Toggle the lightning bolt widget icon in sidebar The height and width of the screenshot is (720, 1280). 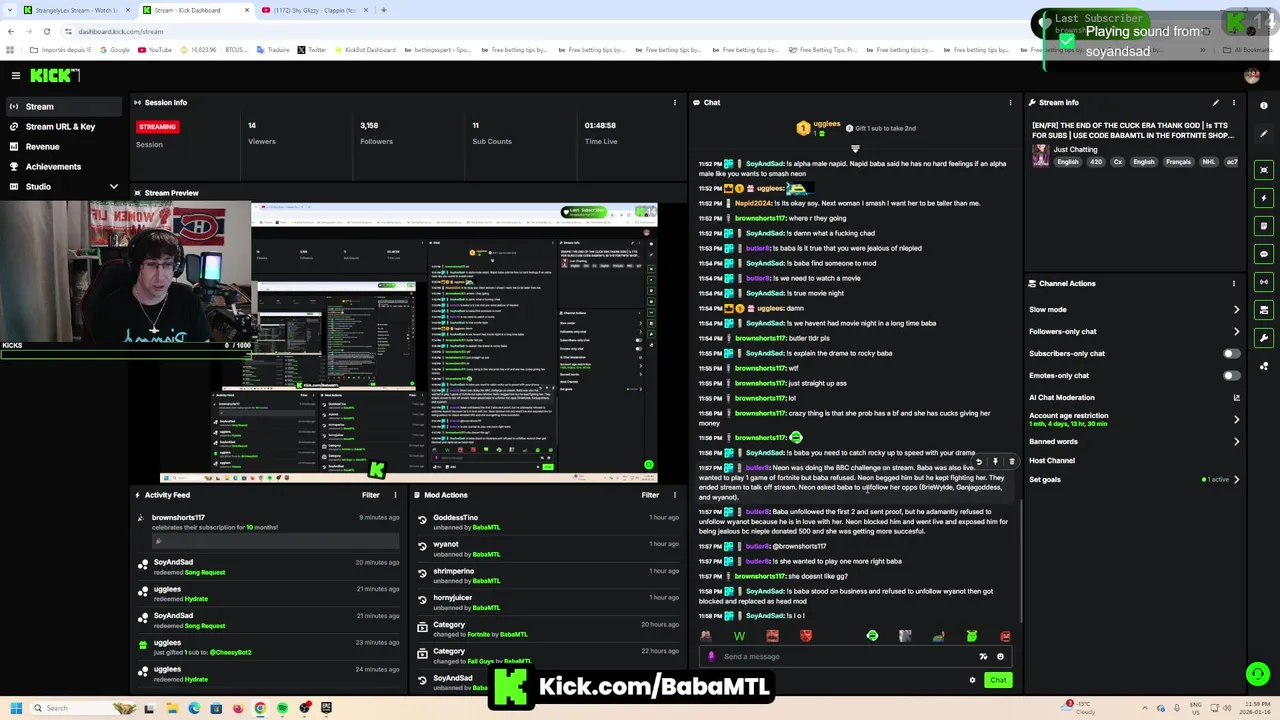(1264, 198)
